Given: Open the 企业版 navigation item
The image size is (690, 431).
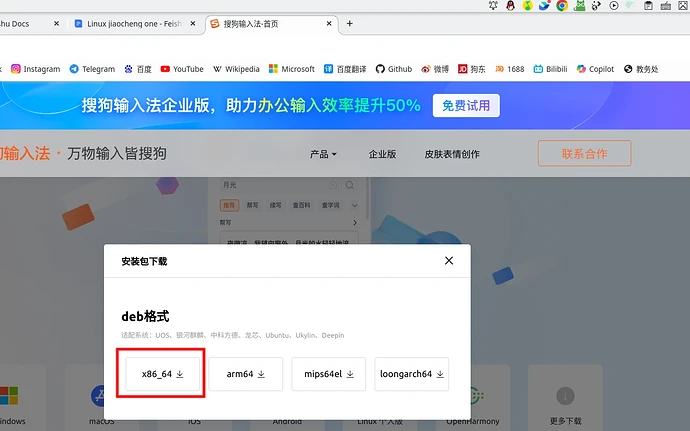Looking at the screenshot, I should point(382,154).
